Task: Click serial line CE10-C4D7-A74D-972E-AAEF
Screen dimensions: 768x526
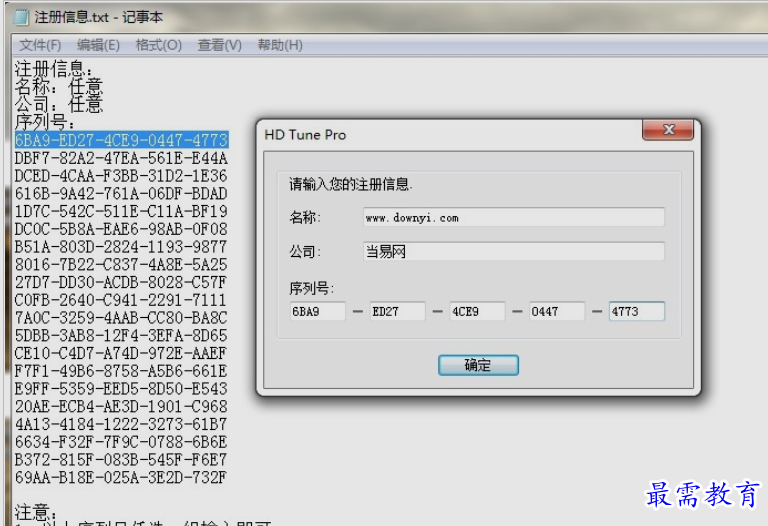Action: pyautogui.click(x=121, y=353)
